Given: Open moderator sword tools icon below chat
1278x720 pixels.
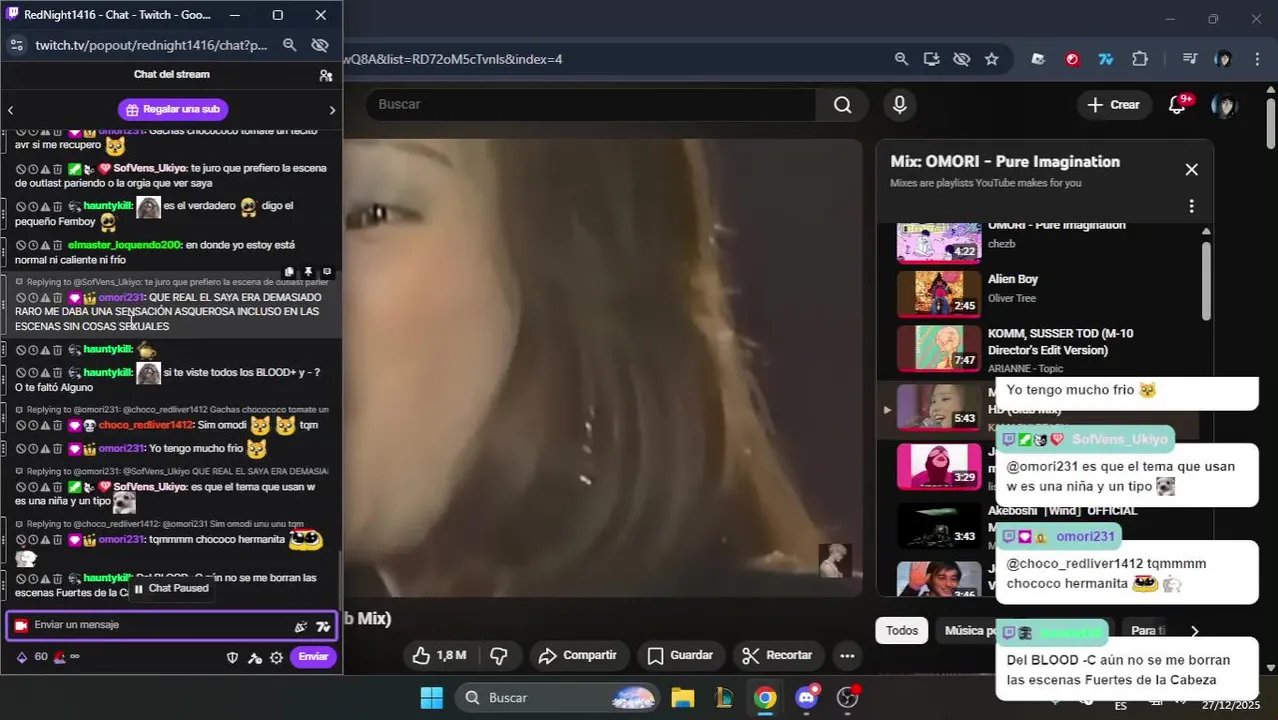Looking at the screenshot, I should point(255,657).
